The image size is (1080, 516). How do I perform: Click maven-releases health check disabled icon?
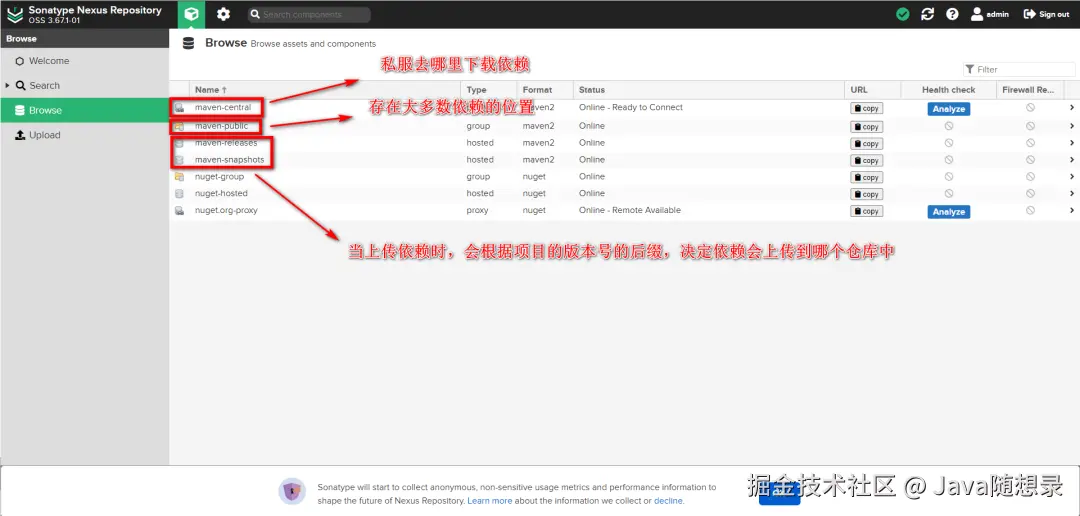tap(948, 143)
